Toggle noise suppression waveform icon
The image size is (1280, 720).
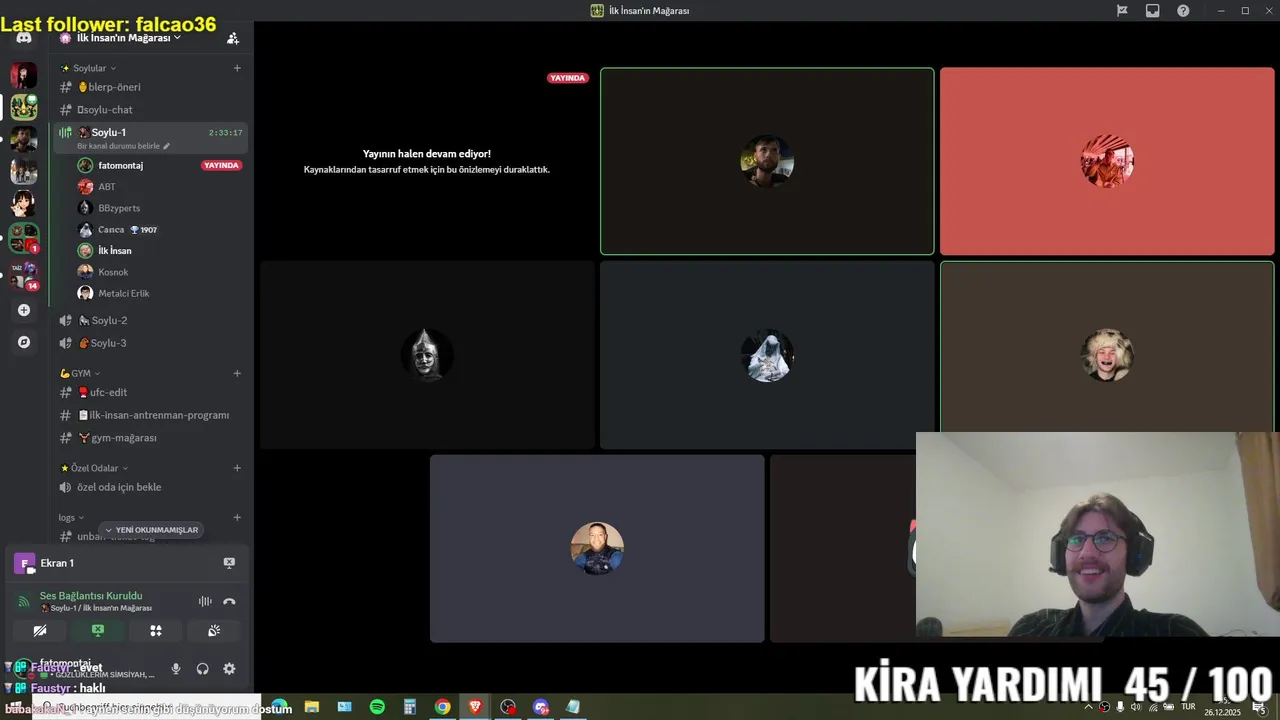(x=205, y=601)
